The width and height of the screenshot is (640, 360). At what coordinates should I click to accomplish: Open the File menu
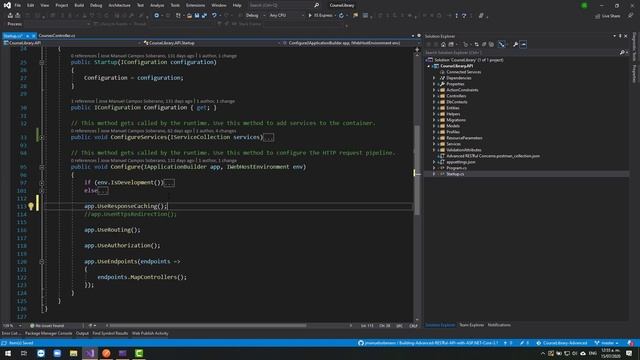tap(18, 5)
